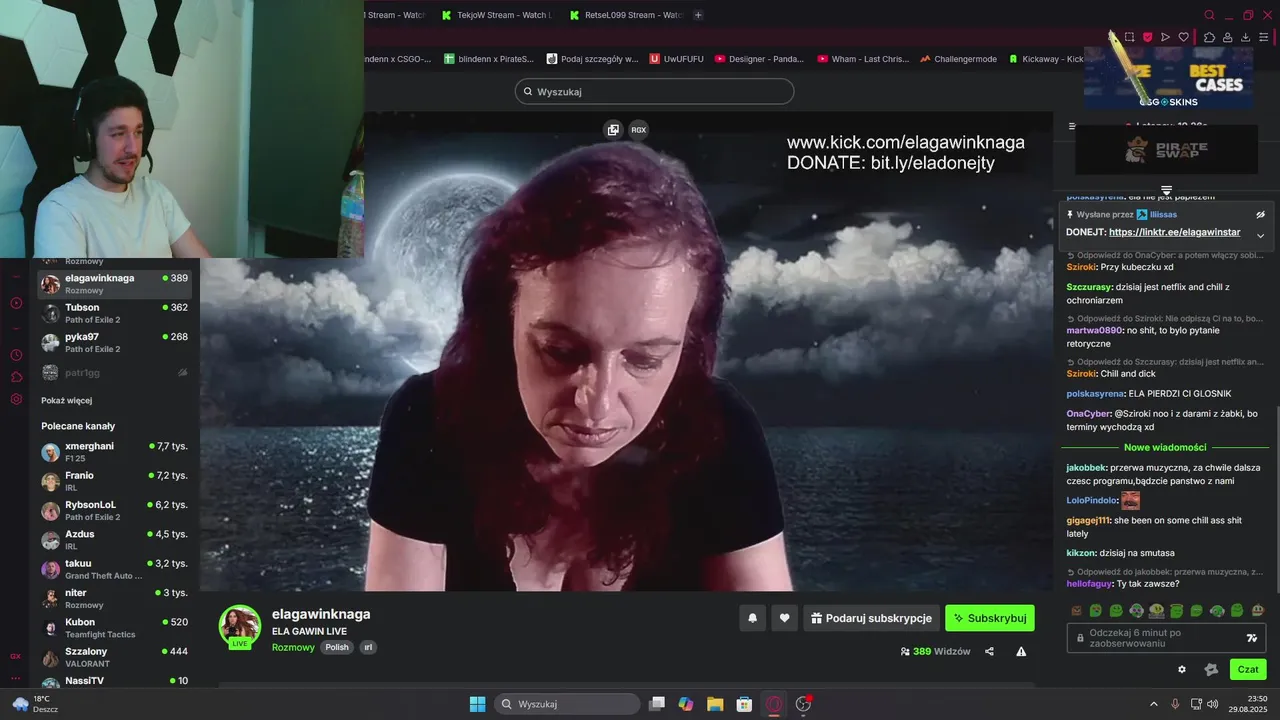Image resolution: width=1280 pixels, height=720 pixels.
Task: Click the notification bell for elagawinknaga
Action: [753, 618]
